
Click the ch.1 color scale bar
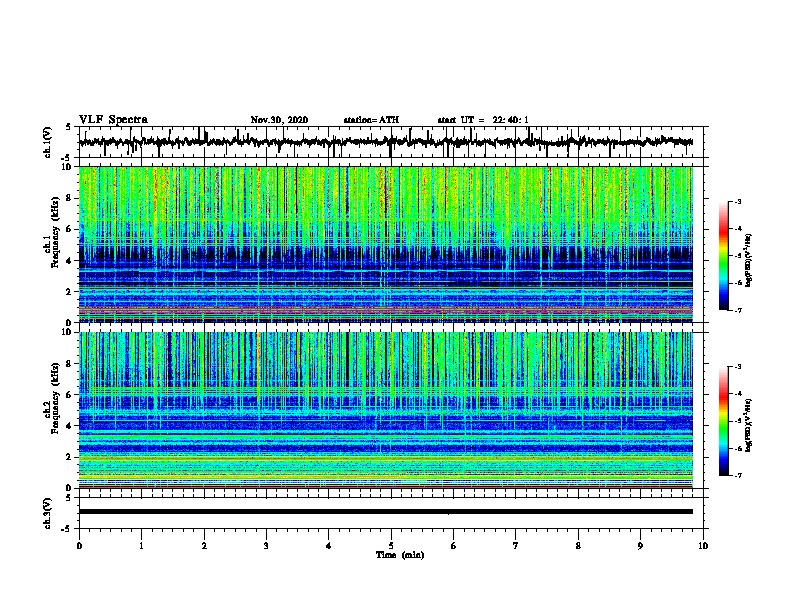click(x=724, y=256)
